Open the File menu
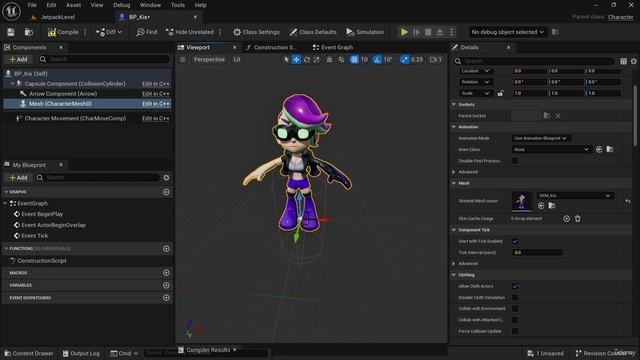640x360 pixels. point(32,5)
